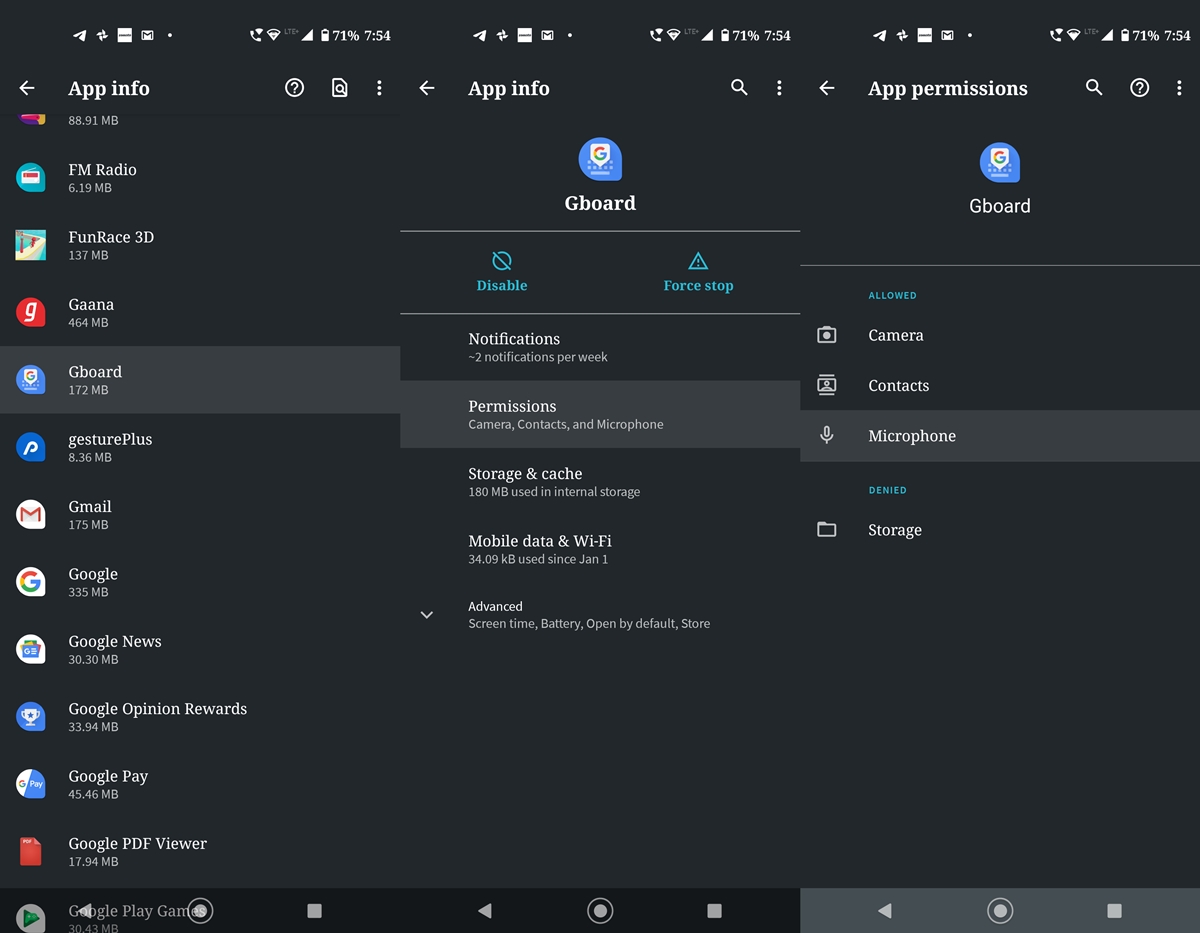Open help on the app list screen
The width and height of the screenshot is (1200, 933).
coord(294,88)
